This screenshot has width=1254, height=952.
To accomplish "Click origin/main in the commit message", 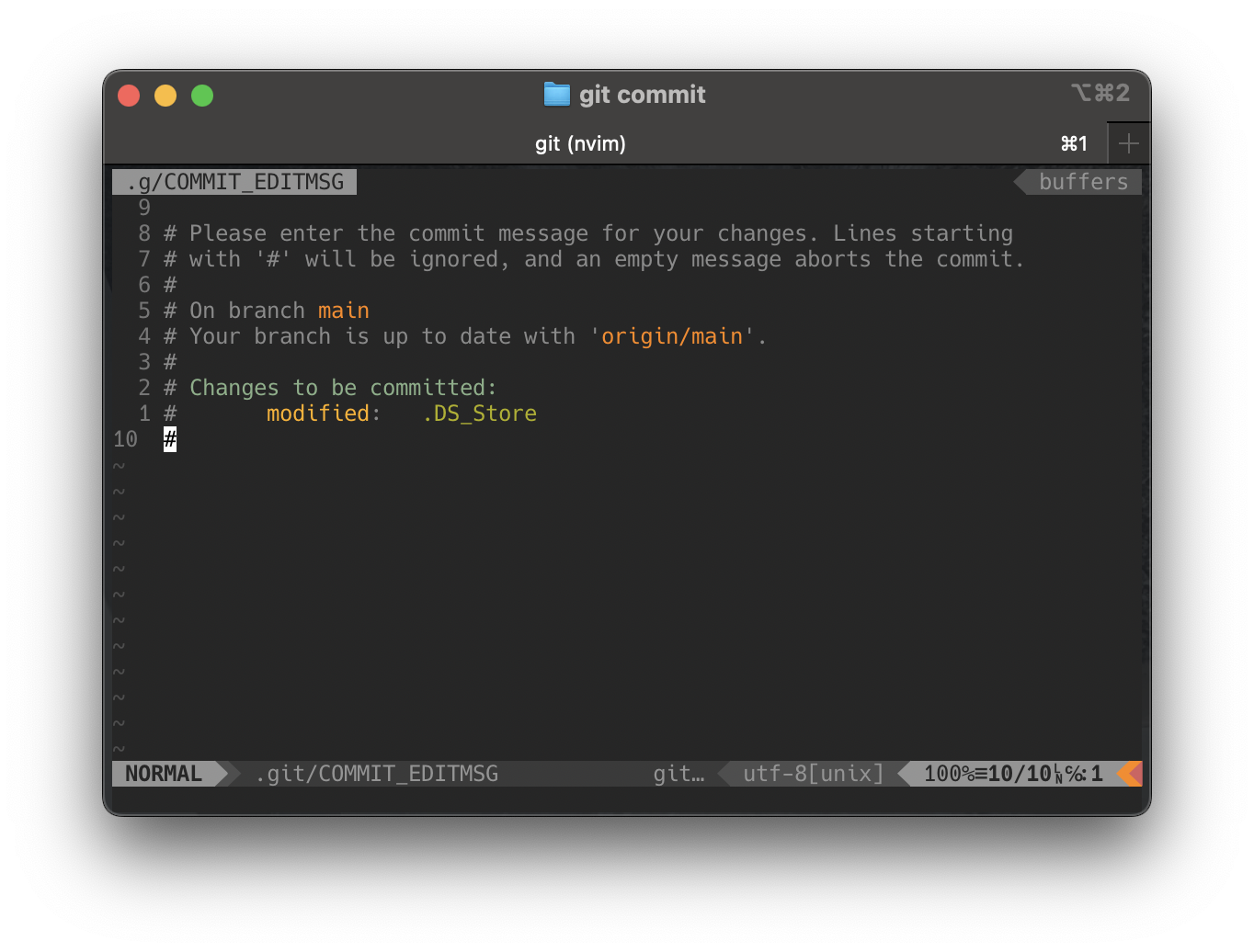I will pos(672,336).
